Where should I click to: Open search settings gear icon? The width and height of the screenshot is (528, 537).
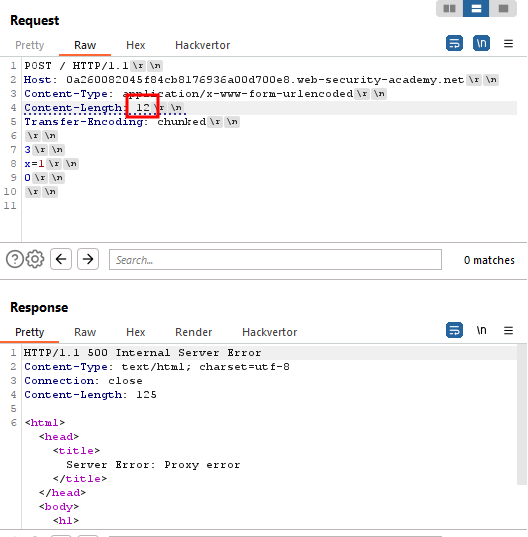(35, 259)
